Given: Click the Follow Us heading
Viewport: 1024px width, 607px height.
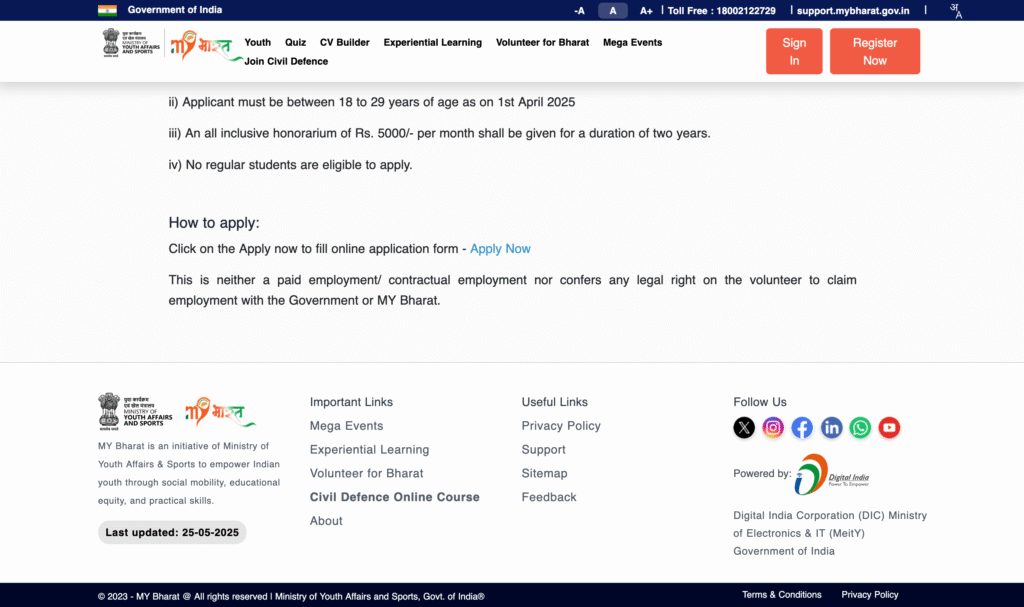Looking at the screenshot, I should click(760, 402).
